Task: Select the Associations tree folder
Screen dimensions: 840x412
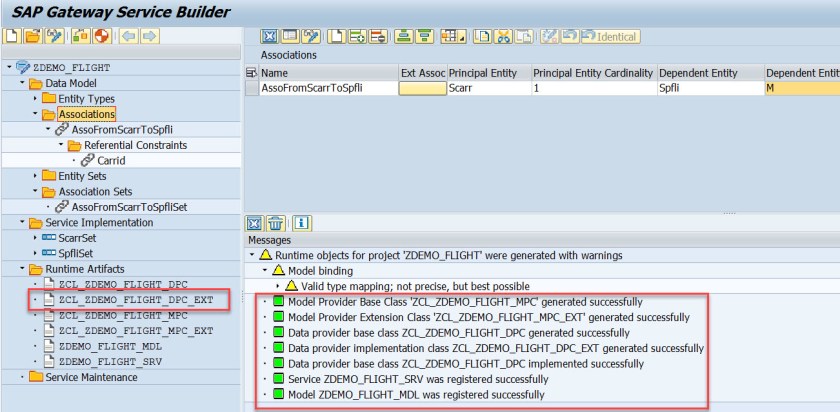Action: (86, 114)
